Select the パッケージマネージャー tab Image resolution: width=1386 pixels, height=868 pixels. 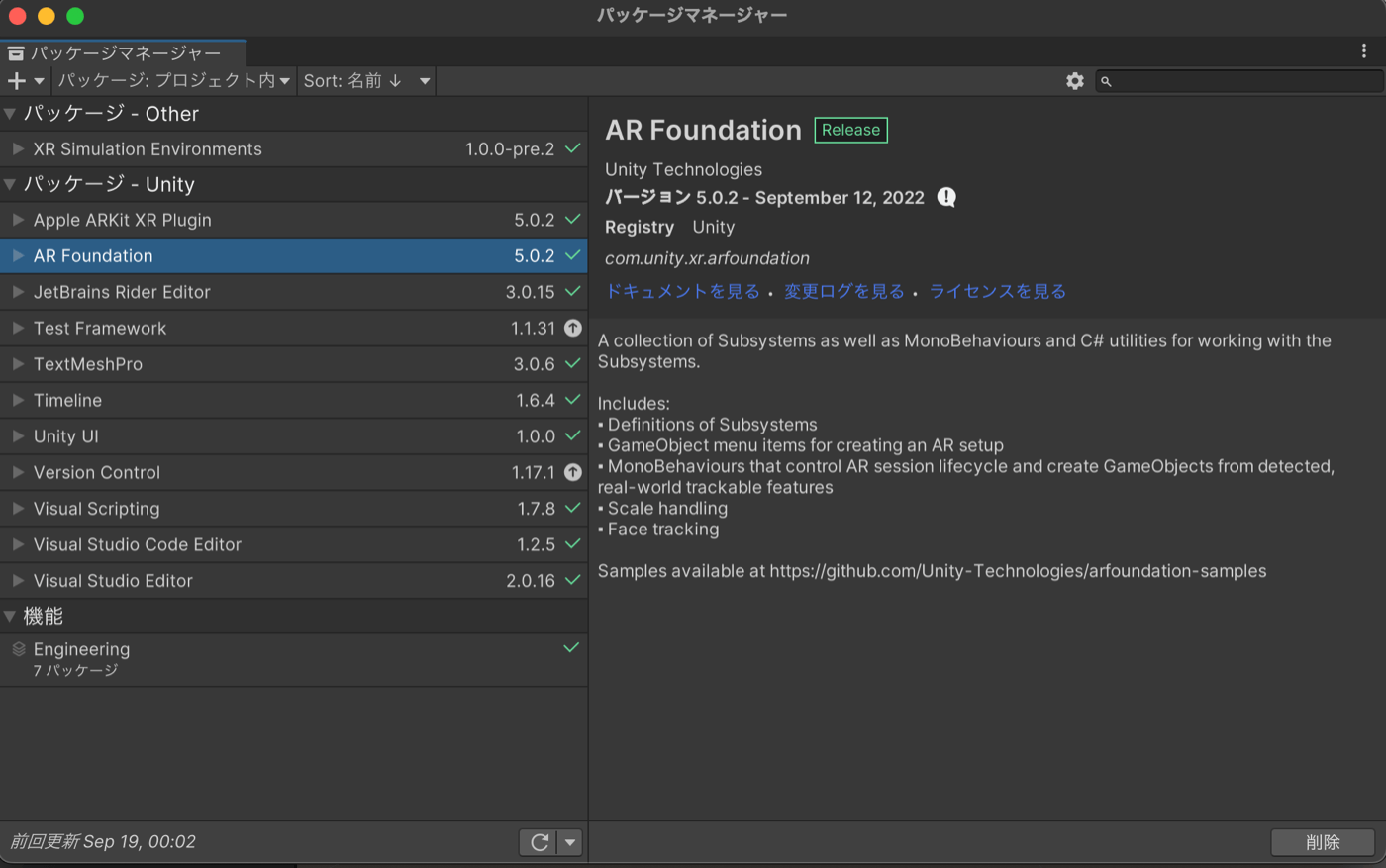[x=123, y=53]
